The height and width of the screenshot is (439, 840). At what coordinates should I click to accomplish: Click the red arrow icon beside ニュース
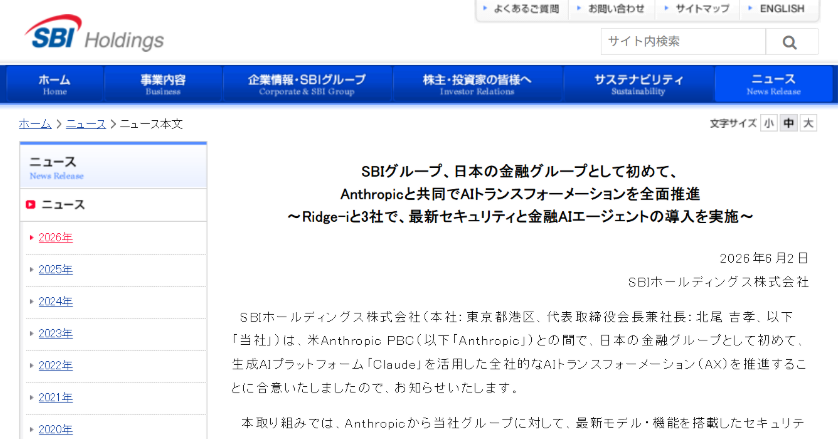coord(31,205)
